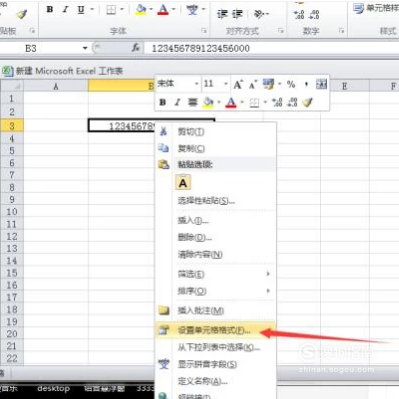Choose 选择性粘贴(S)... from context menu
Image resolution: width=399 pixels, height=399 pixels.
pos(216,200)
